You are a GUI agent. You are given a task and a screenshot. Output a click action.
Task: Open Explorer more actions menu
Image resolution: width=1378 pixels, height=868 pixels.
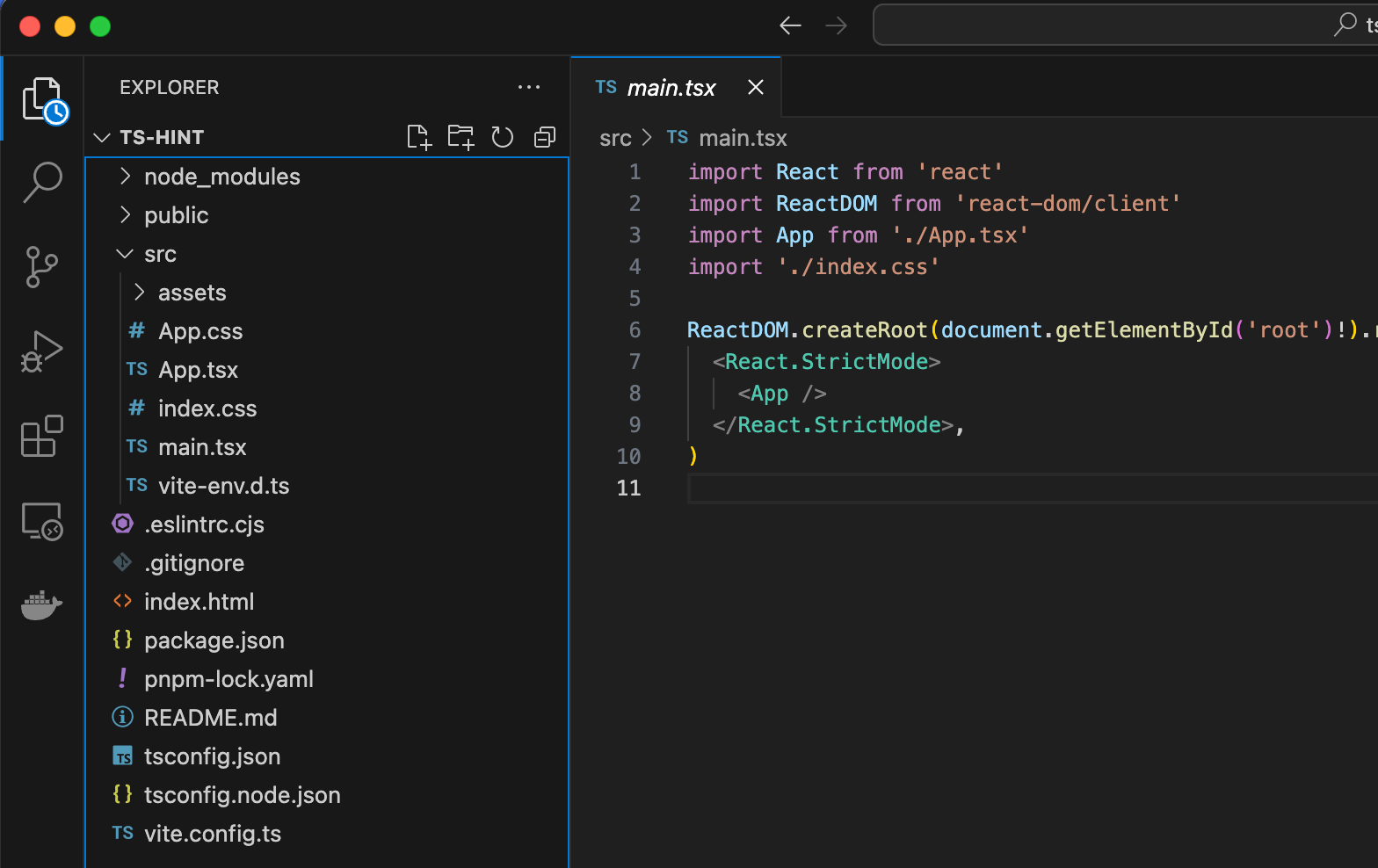coord(529,87)
